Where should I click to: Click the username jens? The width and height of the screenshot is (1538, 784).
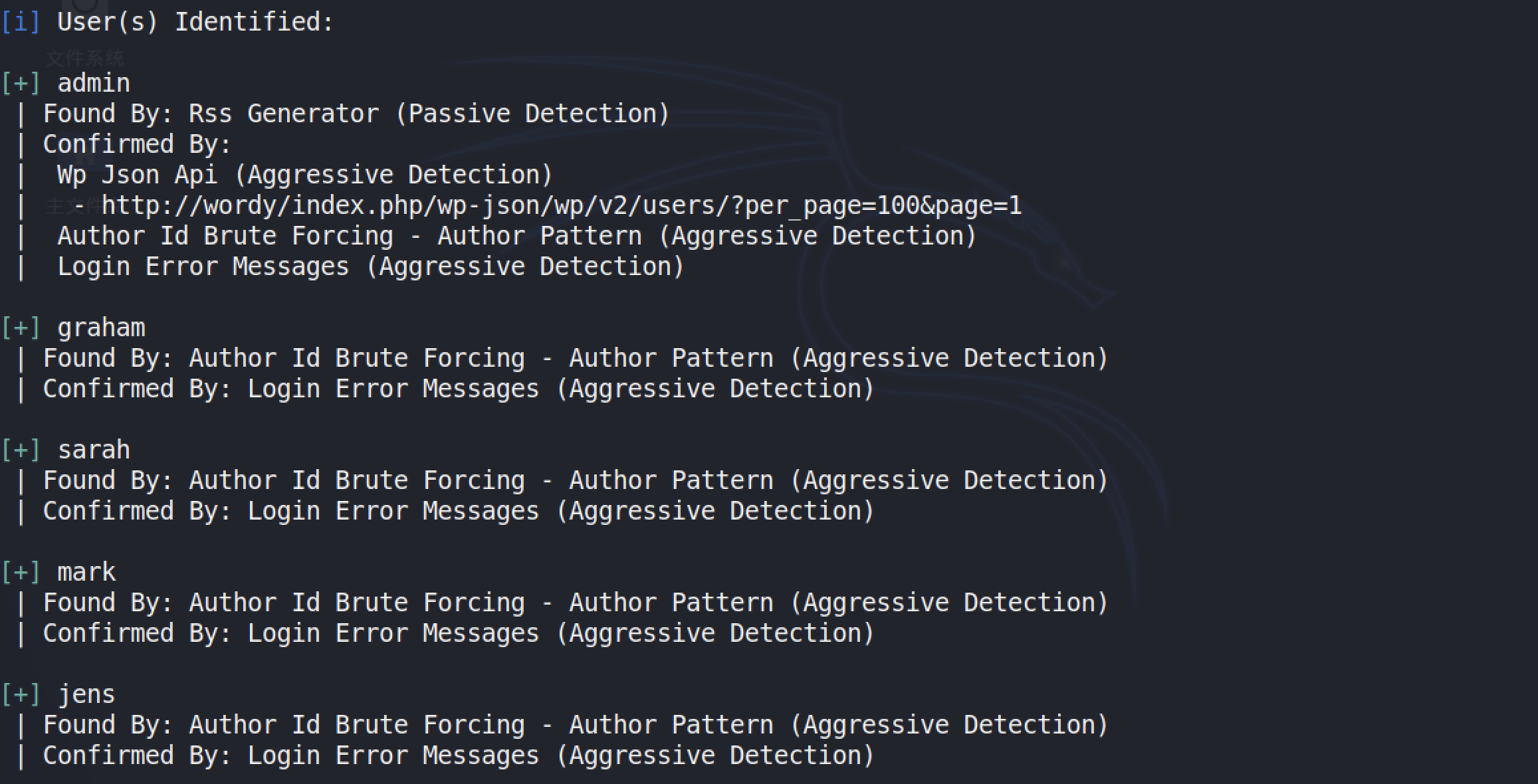(86, 695)
